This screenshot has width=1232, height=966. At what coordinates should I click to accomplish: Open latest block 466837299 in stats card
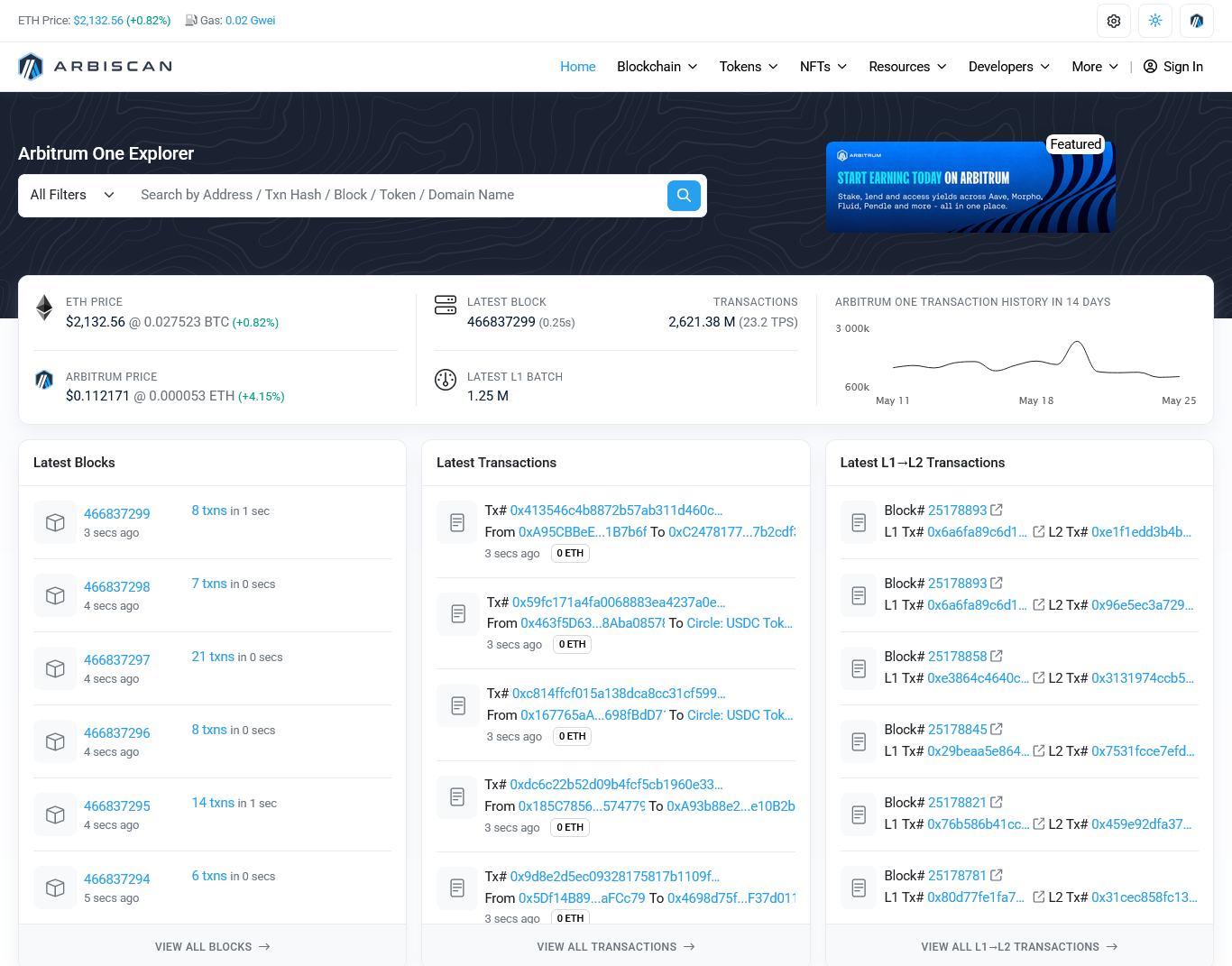pyautogui.click(x=501, y=322)
